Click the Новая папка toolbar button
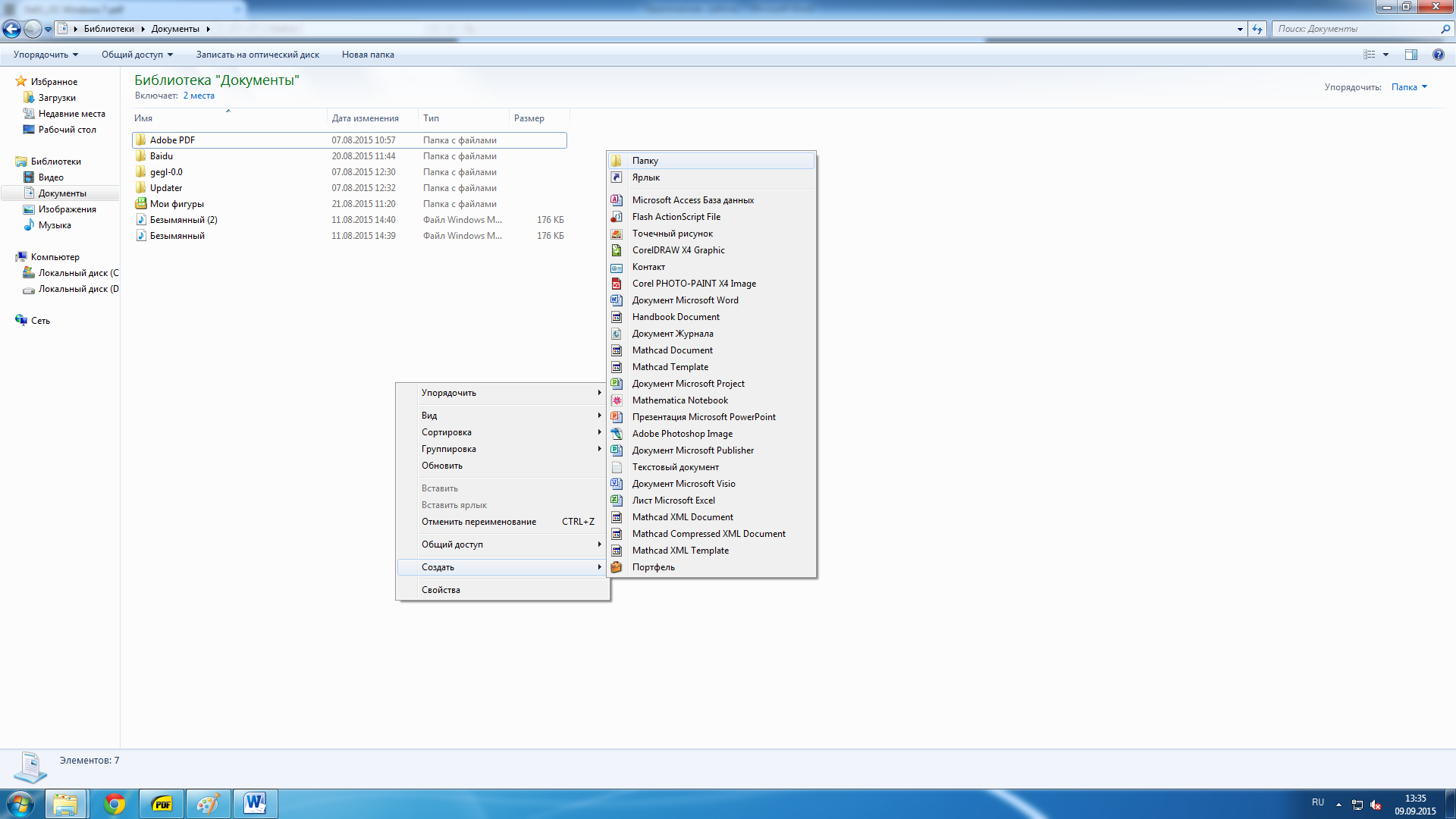The height and width of the screenshot is (819, 1456). [368, 55]
